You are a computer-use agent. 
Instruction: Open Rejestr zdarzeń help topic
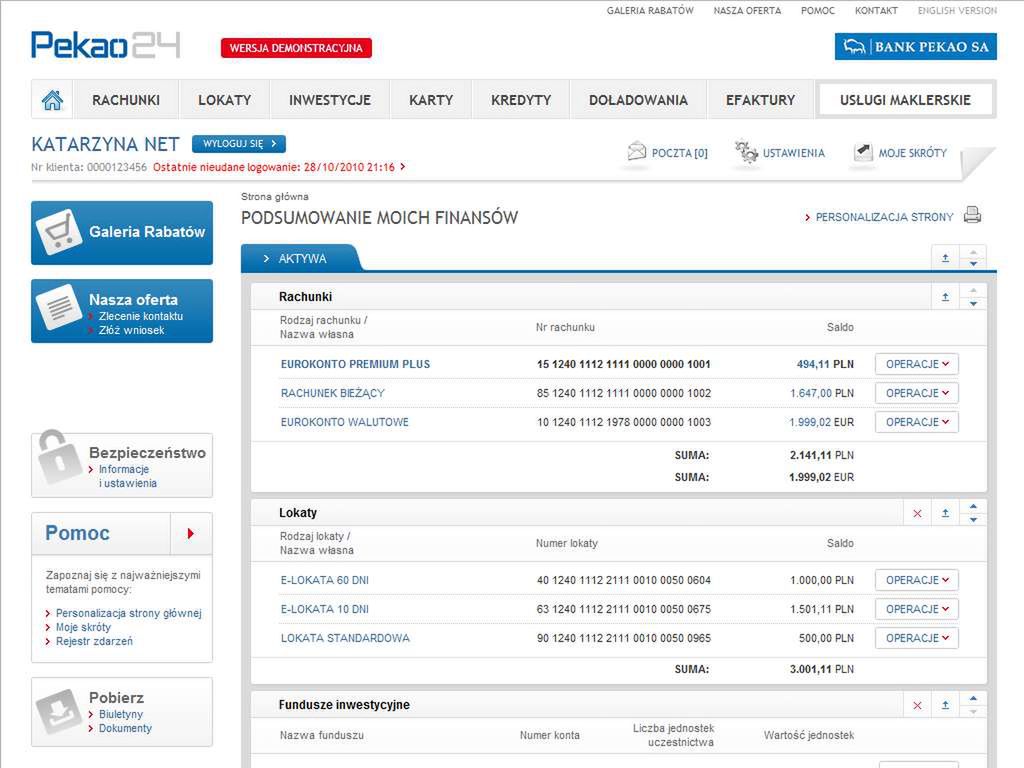tap(94, 641)
